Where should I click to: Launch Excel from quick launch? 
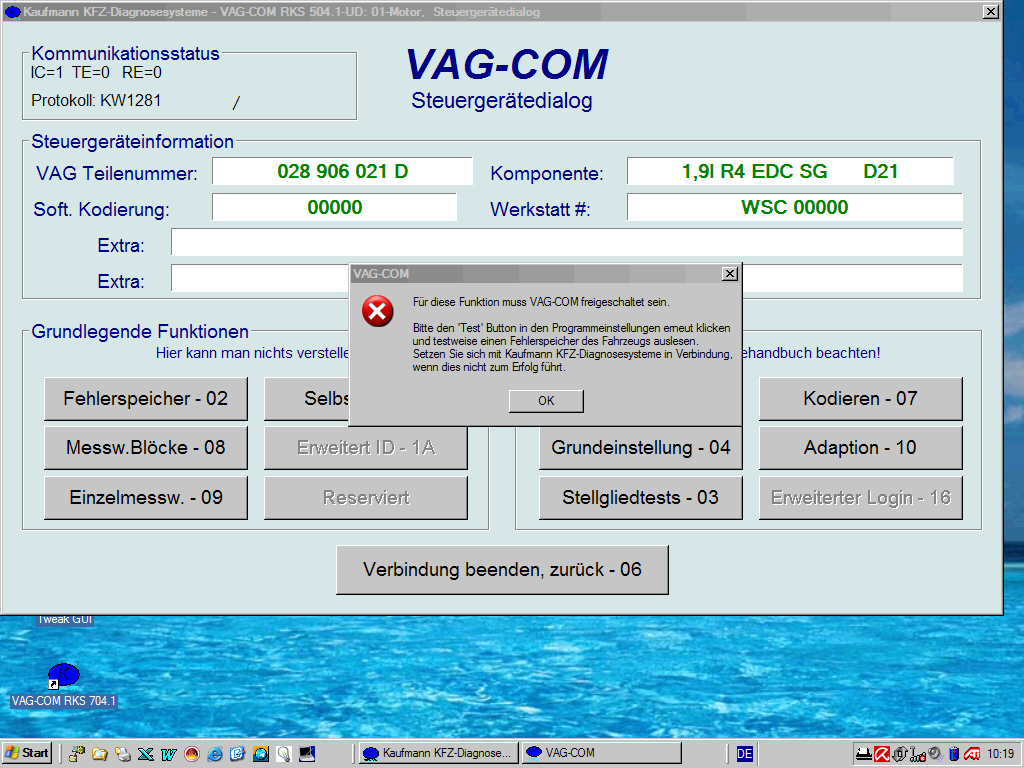click(x=145, y=754)
